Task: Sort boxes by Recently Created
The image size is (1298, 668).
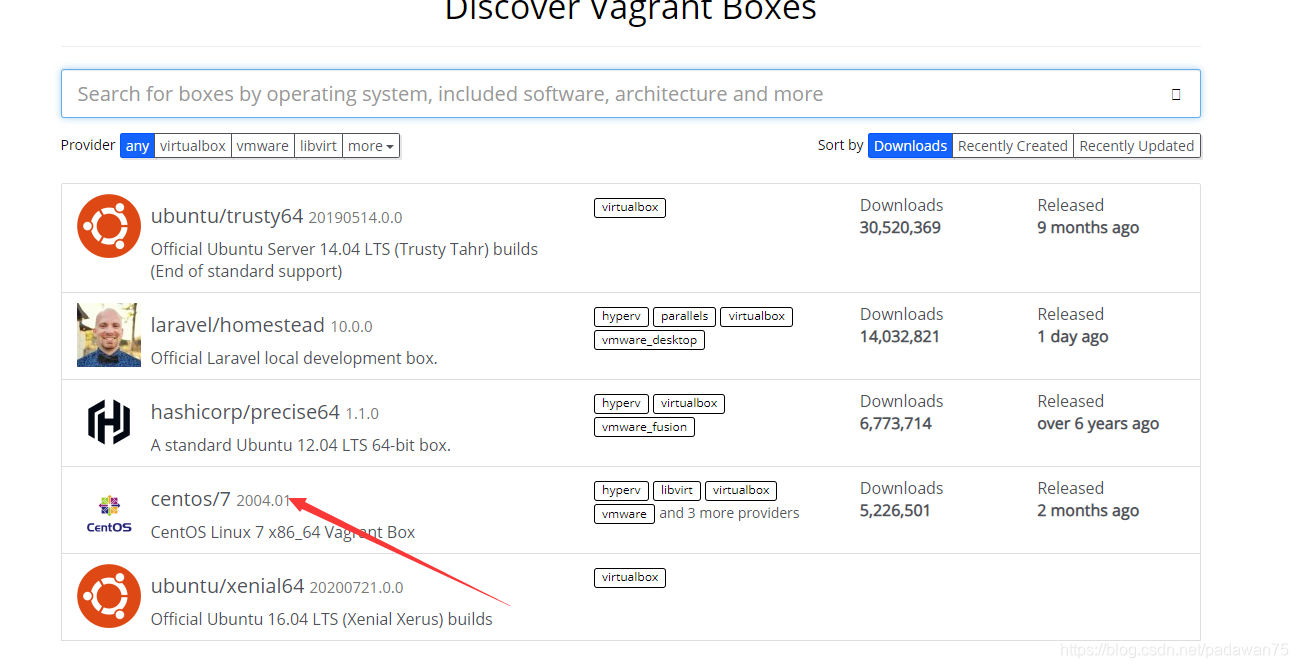Action: point(1013,146)
